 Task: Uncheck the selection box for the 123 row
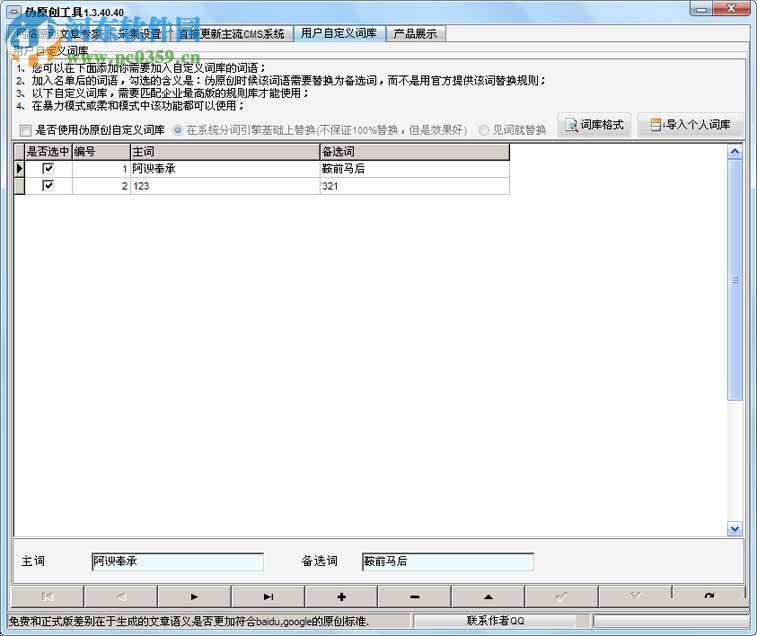[48, 185]
